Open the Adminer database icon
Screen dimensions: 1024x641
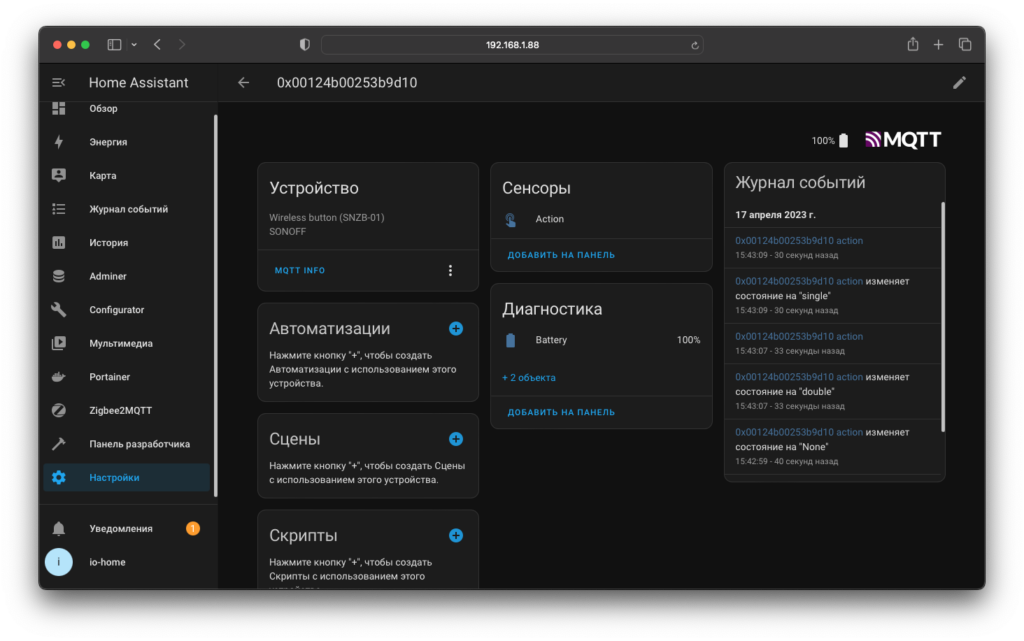pos(59,276)
